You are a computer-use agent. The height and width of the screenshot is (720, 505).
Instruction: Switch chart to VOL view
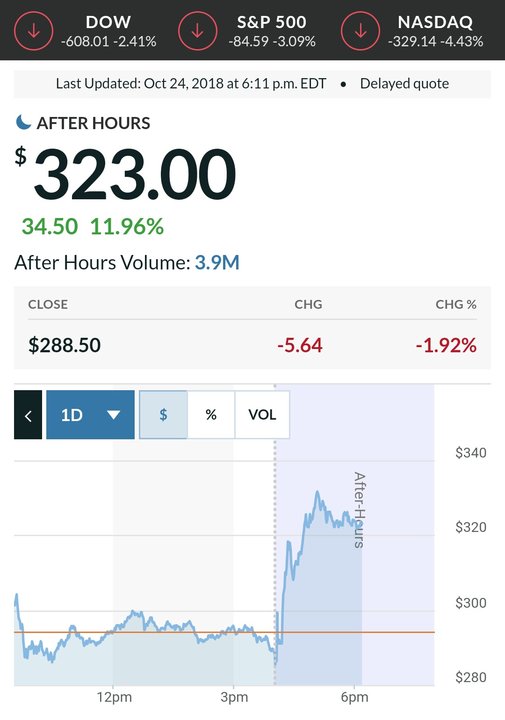click(x=262, y=415)
